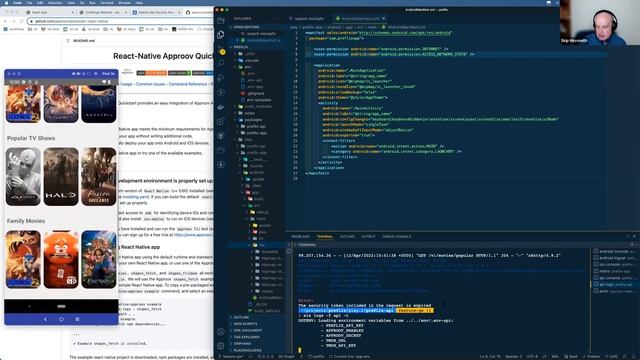Select the api logs terminal entry
The width and height of the screenshot is (640, 360).
pyautogui.click(x=613, y=284)
